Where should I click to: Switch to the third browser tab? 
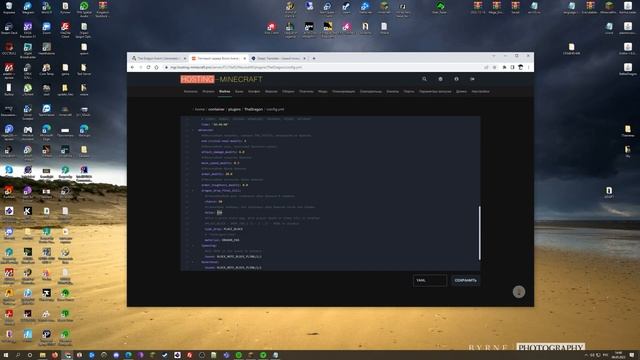pyautogui.click(x=278, y=58)
